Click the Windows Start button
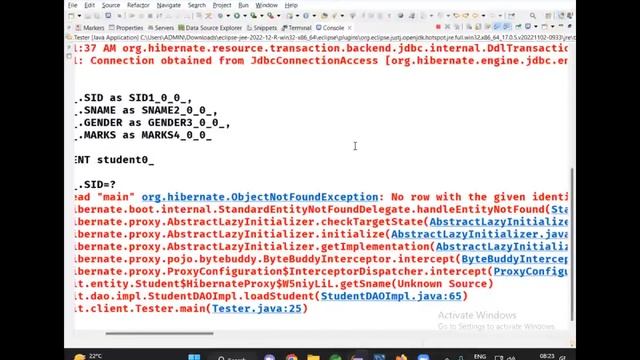This screenshot has width=640, height=360. [194, 357]
